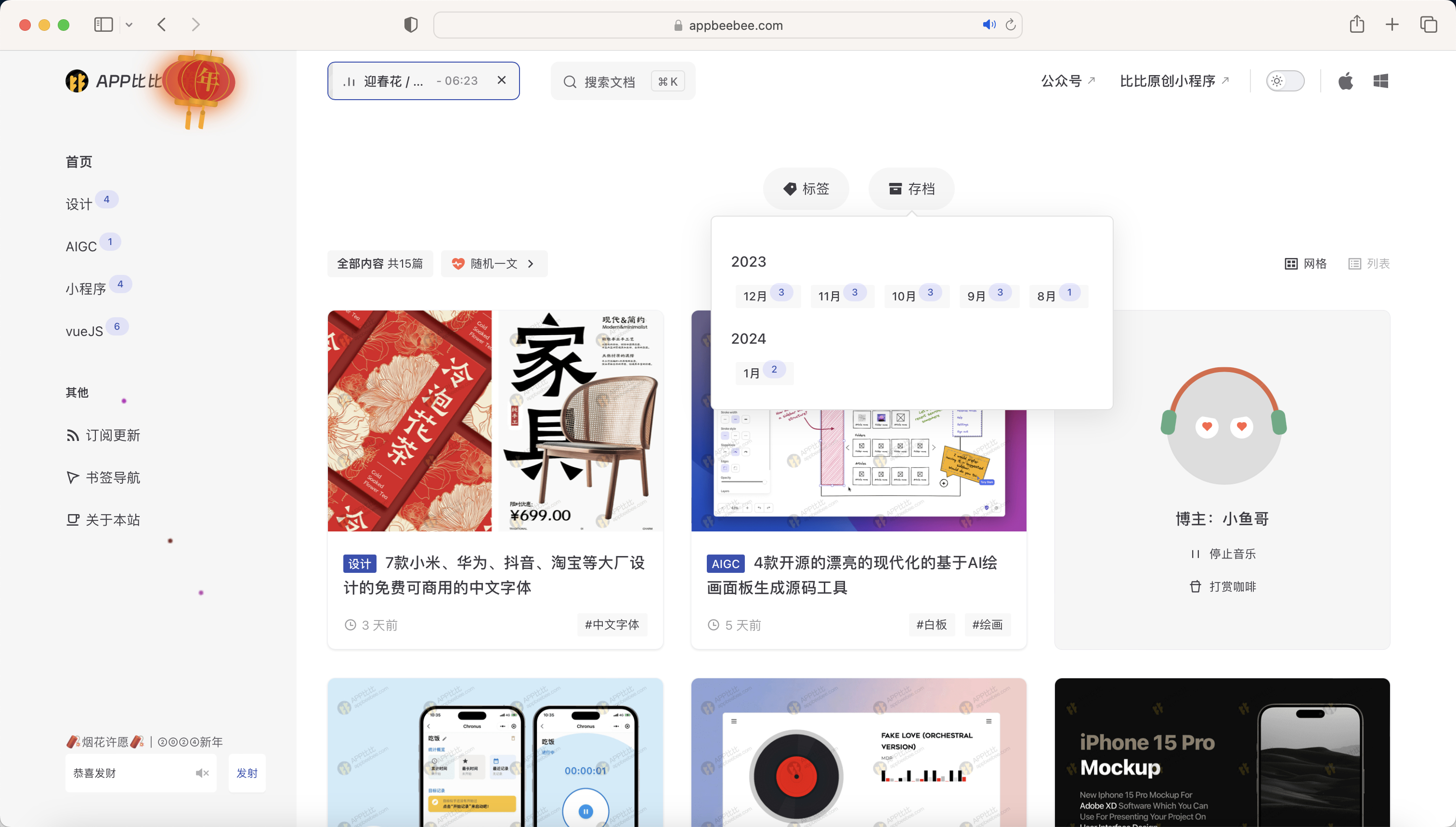
Task: Select 12月 archive from 2023
Action: [767, 296]
